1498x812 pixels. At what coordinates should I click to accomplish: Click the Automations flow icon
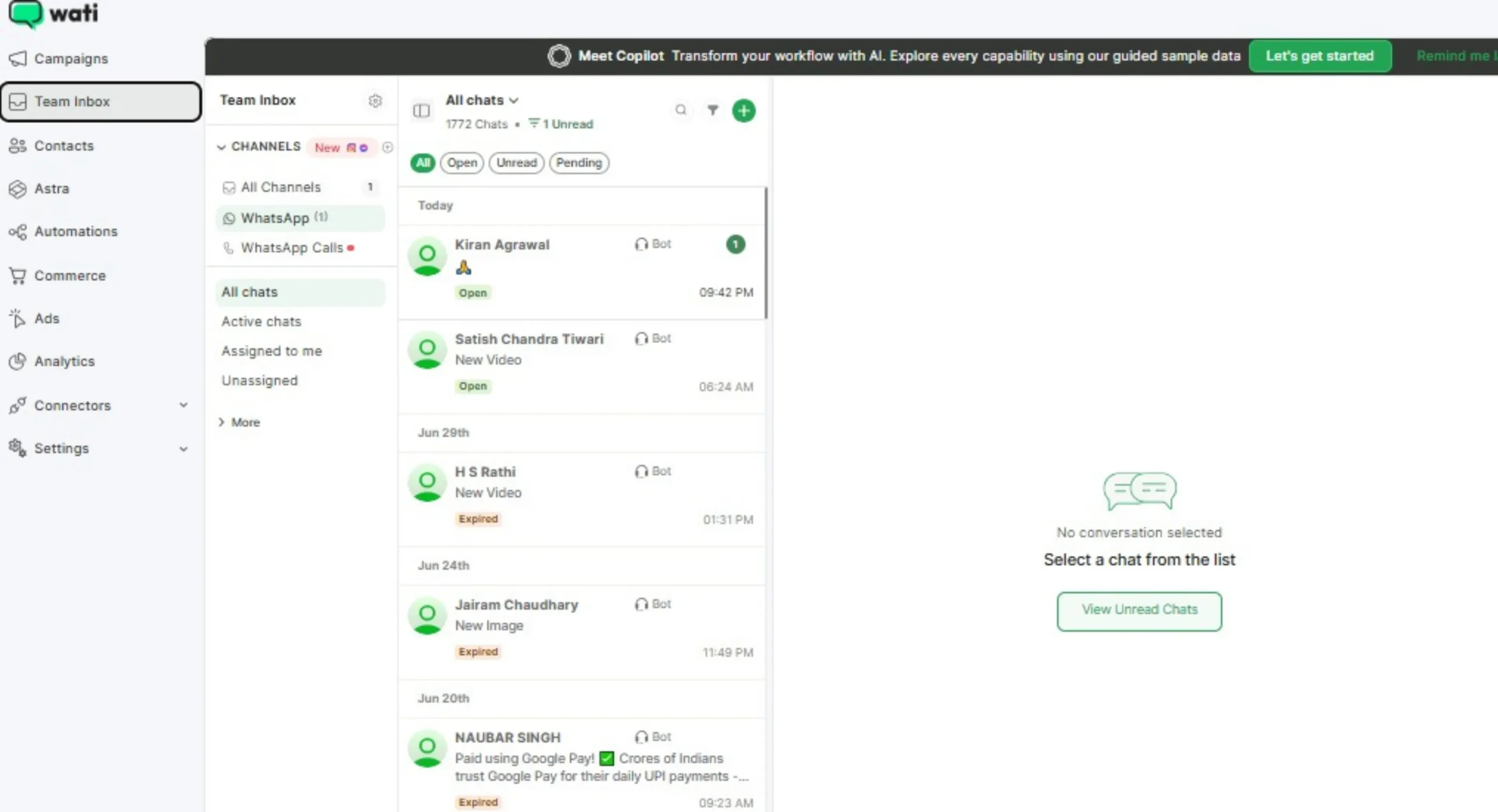point(18,232)
